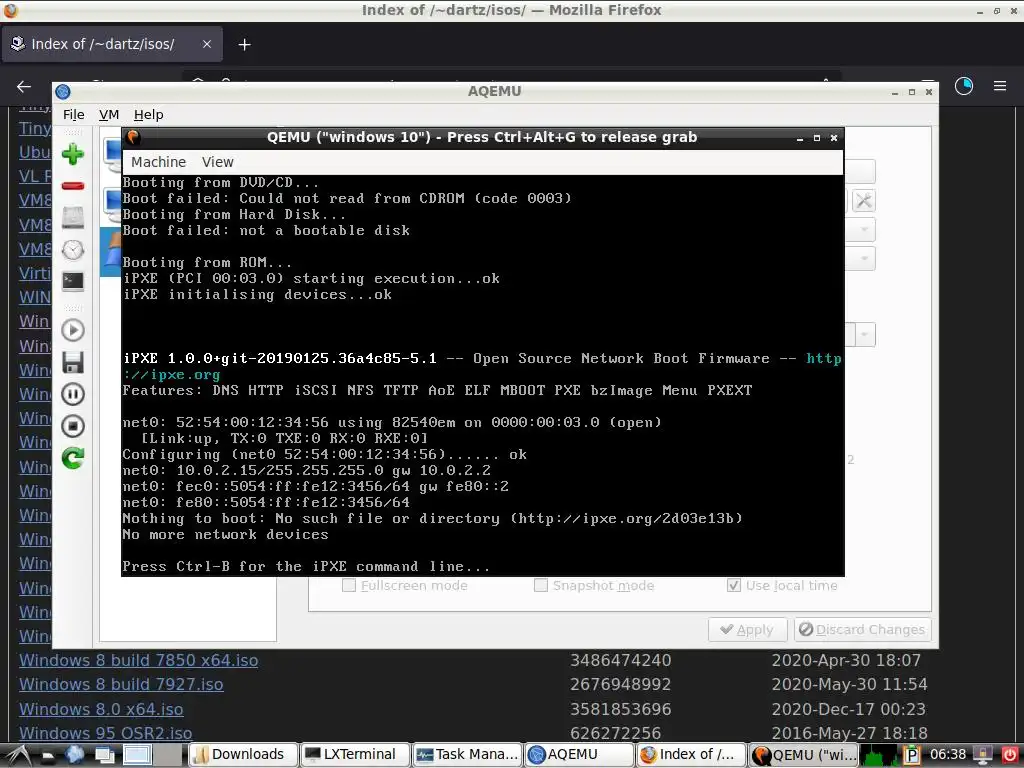This screenshot has height=768, width=1024.
Task: Expand lower dropdown arrow at AQEMU right edge
Action: [865, 335]
